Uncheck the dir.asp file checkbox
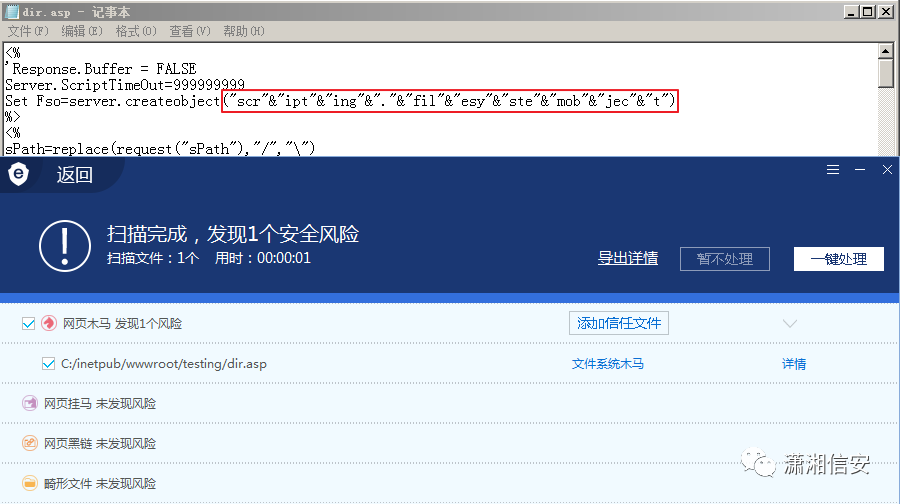The height and width of the screenshot is (504, 900). pyautogui.click(x=49, y=363)
